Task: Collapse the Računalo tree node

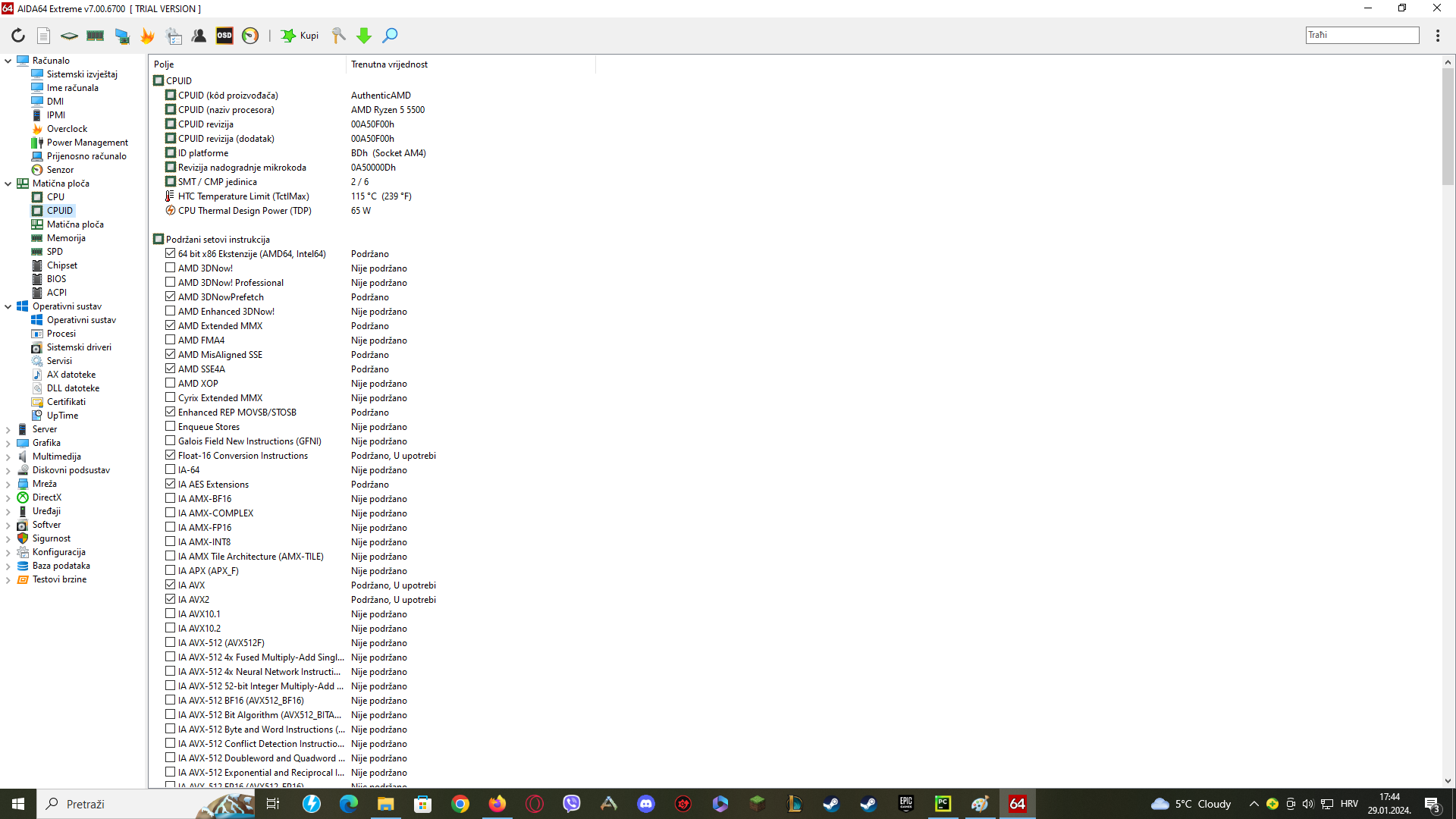Action: coord(8,61)
